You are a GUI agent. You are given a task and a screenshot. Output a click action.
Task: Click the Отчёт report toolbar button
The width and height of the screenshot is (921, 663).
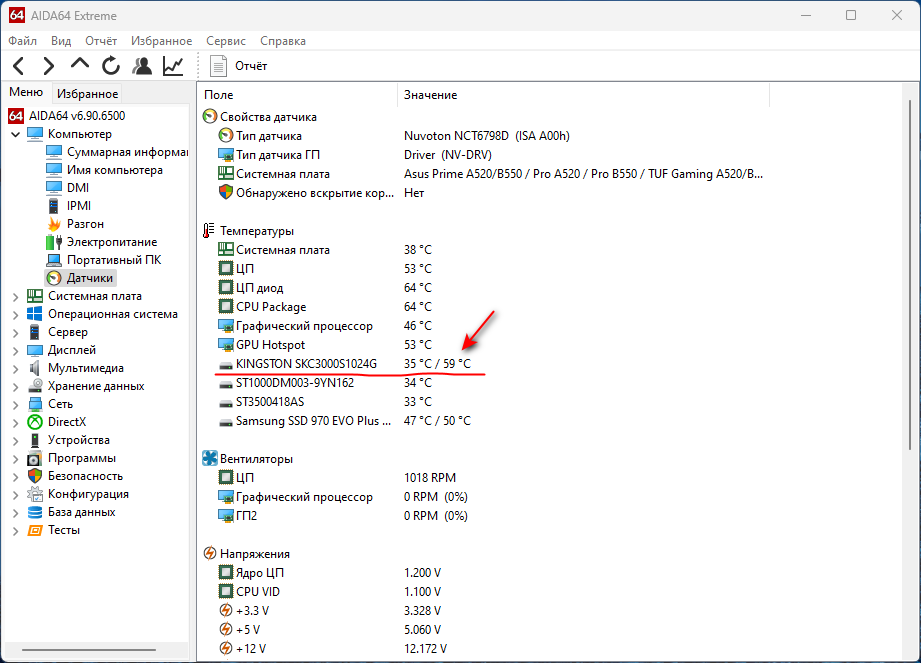239,66
